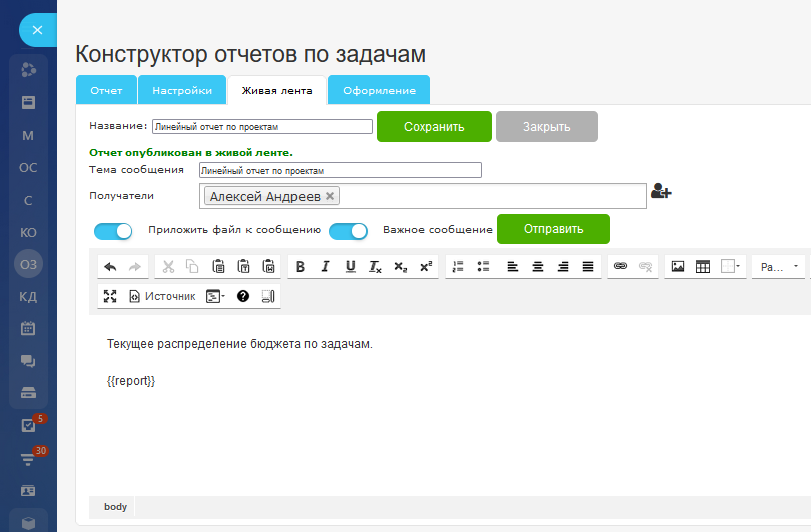Open the border style dropdown
This screenshot has height=532, width=811.
tap(731, 267)
